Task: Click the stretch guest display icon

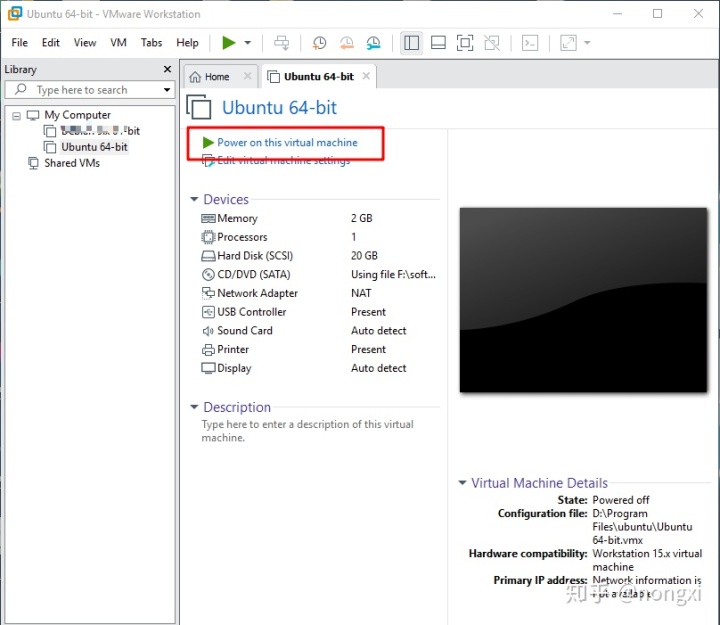Action: pos(568,43)
